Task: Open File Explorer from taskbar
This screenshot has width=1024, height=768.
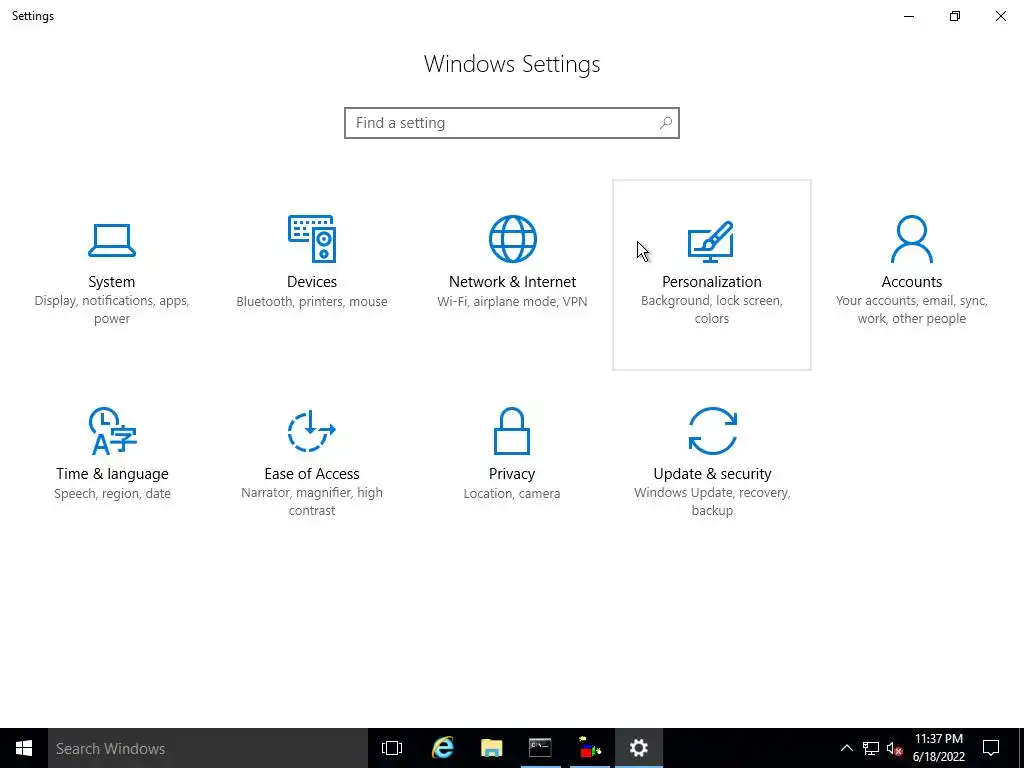Action: [x=491, y=748]
